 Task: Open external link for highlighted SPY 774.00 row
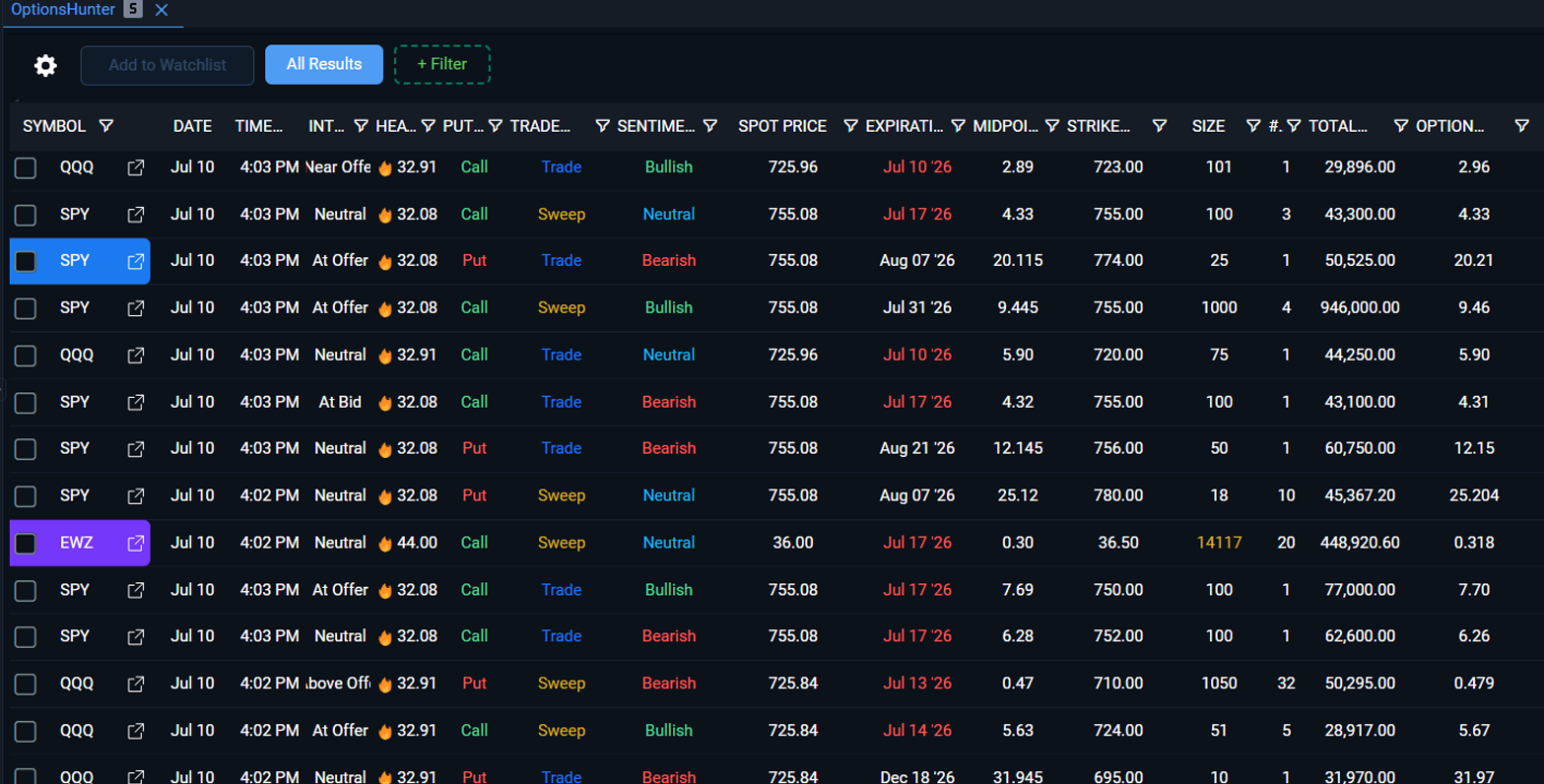(136, 261)
